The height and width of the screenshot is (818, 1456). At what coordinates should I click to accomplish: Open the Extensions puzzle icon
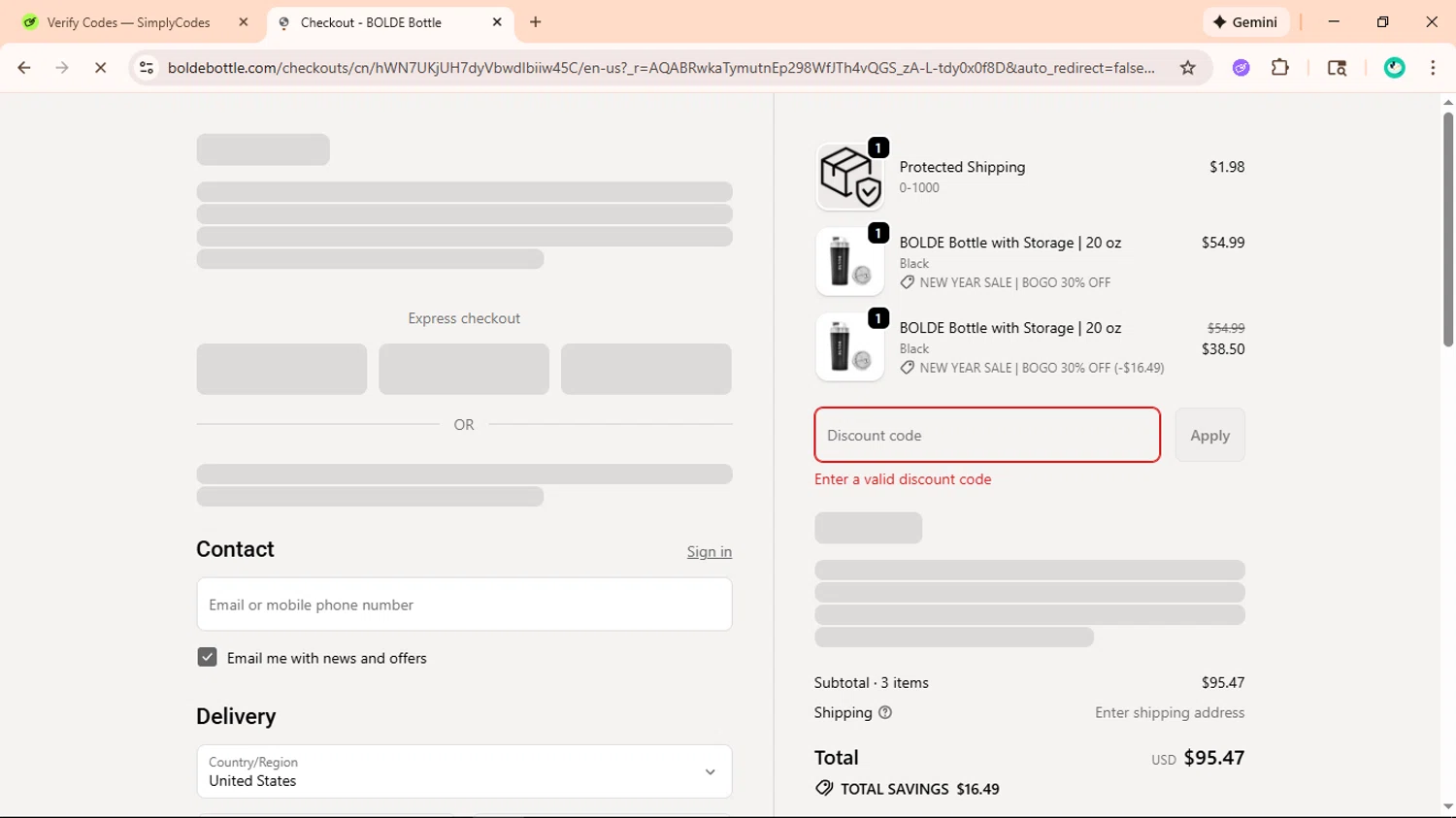click(1280, 68)
